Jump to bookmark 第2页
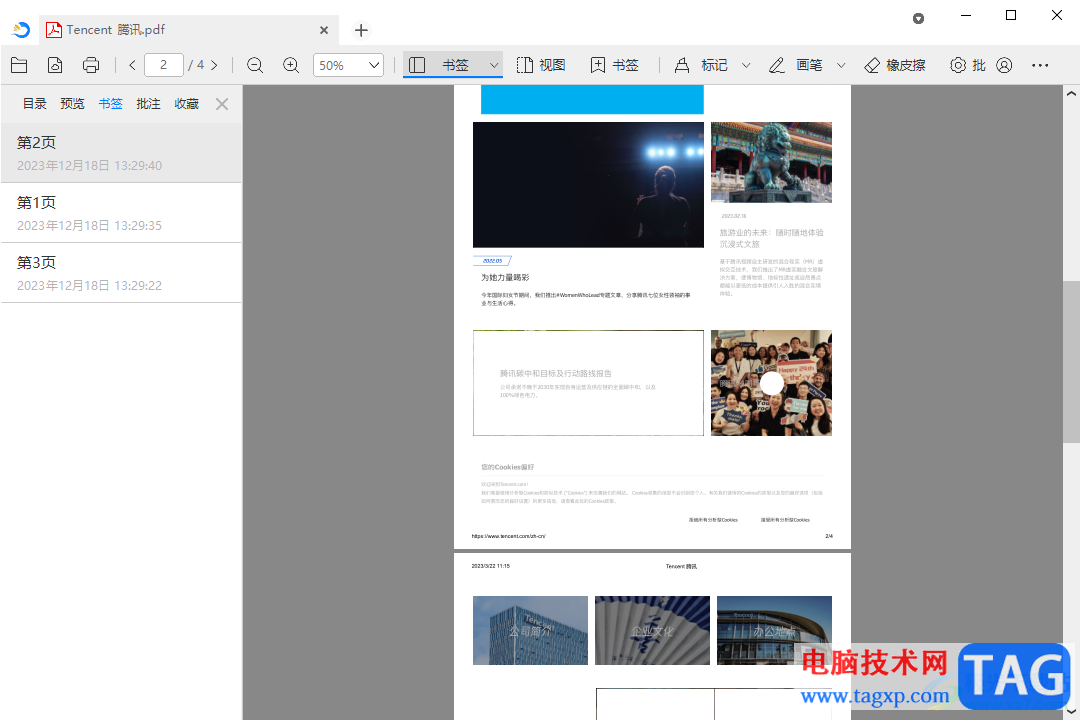Screen dimensions: 1081x721 click(121, 152)
